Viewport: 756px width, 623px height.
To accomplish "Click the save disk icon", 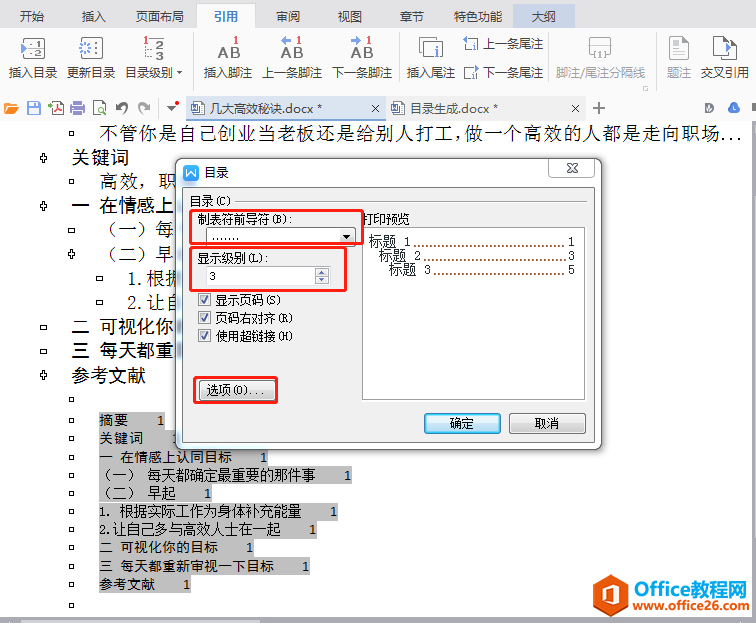I will click(34, 108).
